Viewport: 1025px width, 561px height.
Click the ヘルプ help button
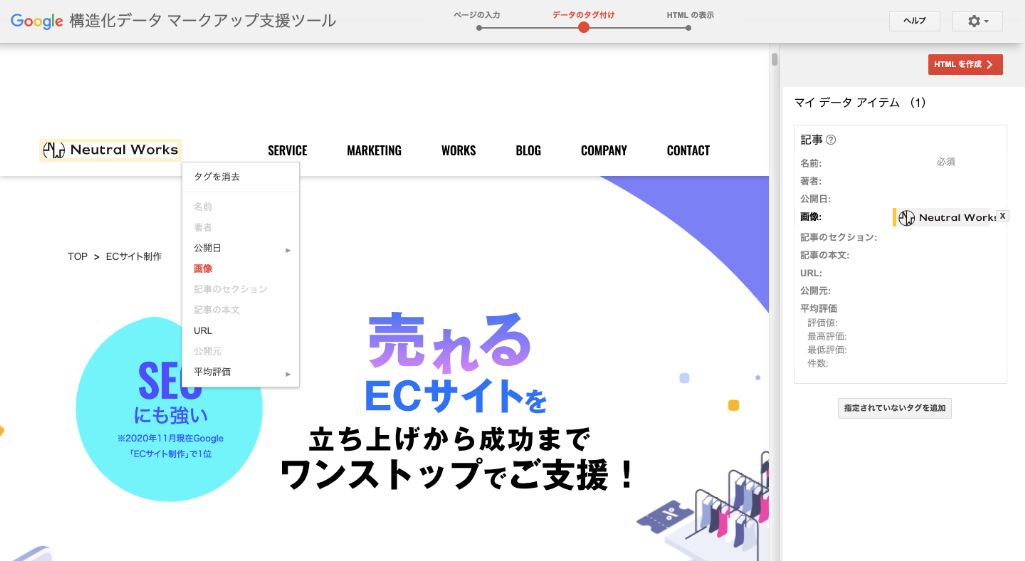pos(914,21)
